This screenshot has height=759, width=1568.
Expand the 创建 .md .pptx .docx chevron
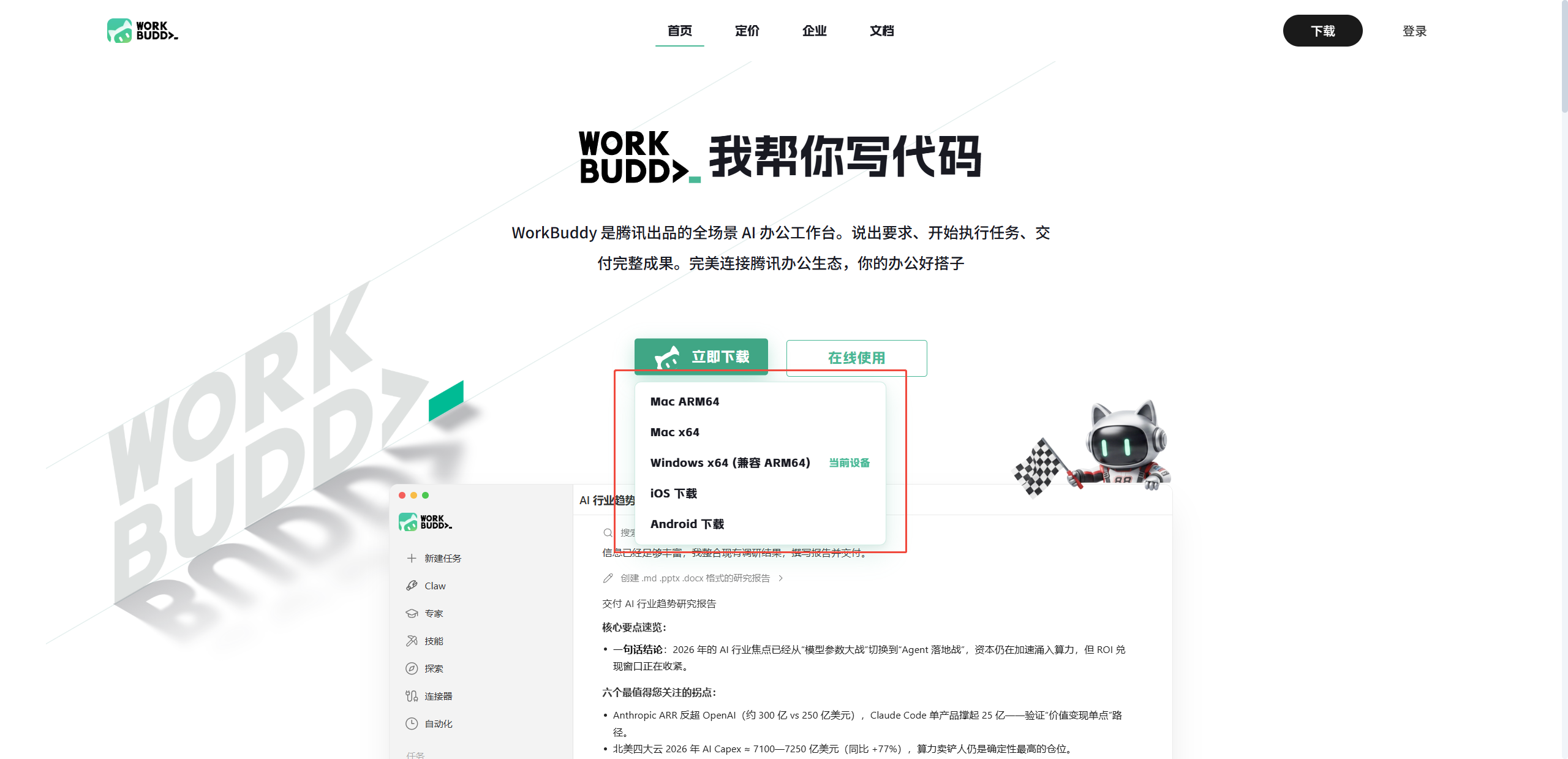(x=780, y=578)
